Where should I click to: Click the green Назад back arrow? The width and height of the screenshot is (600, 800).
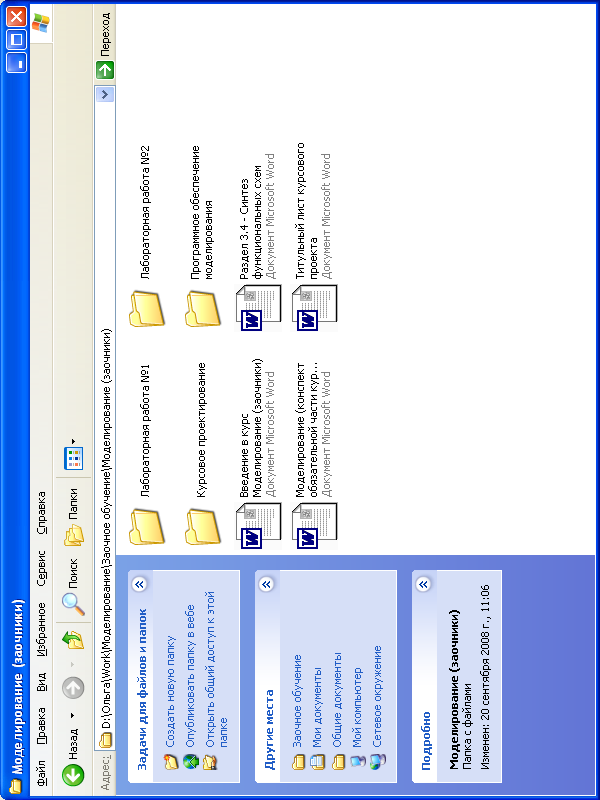tap(73, 776)
